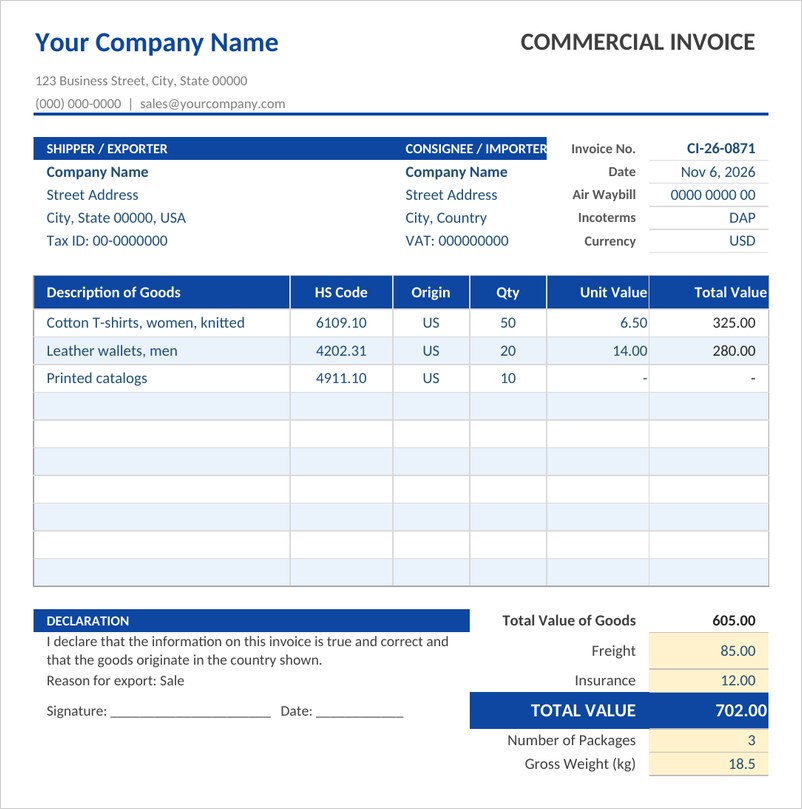Click the consignee's Company Name cell
Image resolution: width=802 pixels, height=809 pixels.
pyautogui.click(x=456, y=172)
